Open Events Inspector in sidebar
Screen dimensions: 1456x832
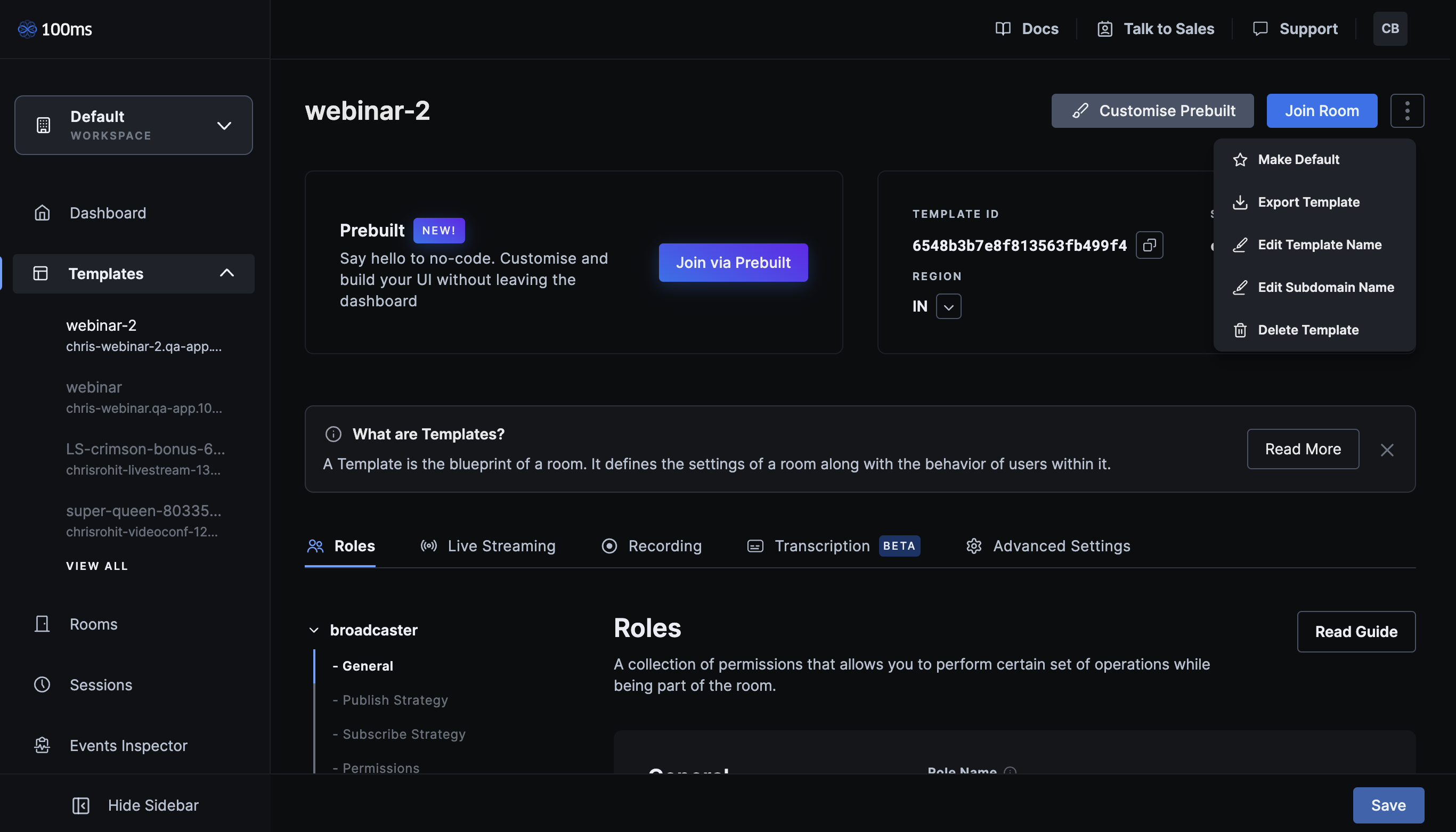pyautogui.click(x=128, y=746)
